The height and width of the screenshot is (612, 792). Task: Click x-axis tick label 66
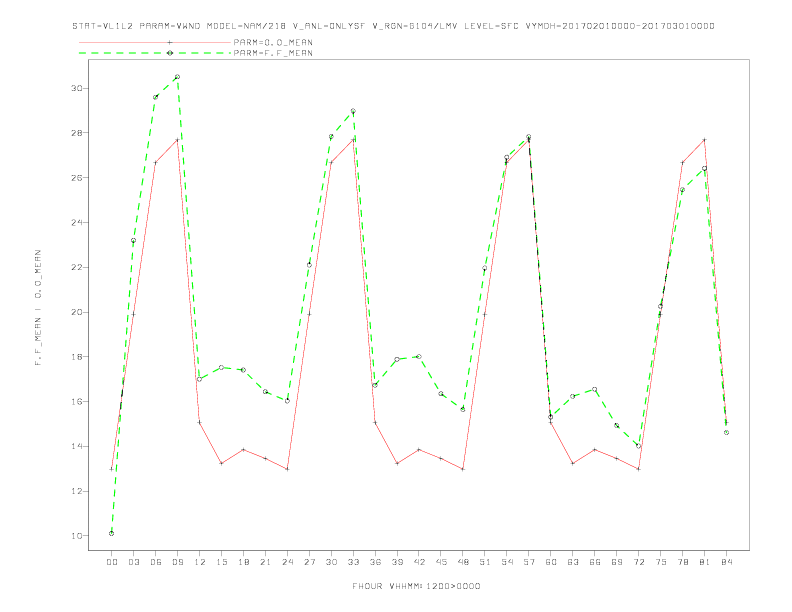tap(595, 562)
